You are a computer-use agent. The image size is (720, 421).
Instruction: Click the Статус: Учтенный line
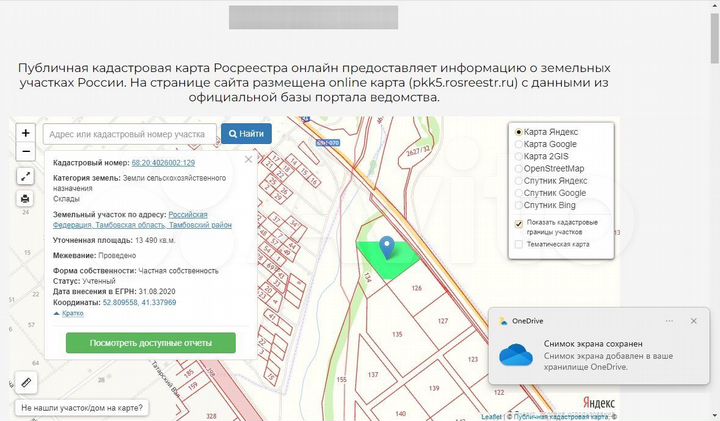point(84,281)
